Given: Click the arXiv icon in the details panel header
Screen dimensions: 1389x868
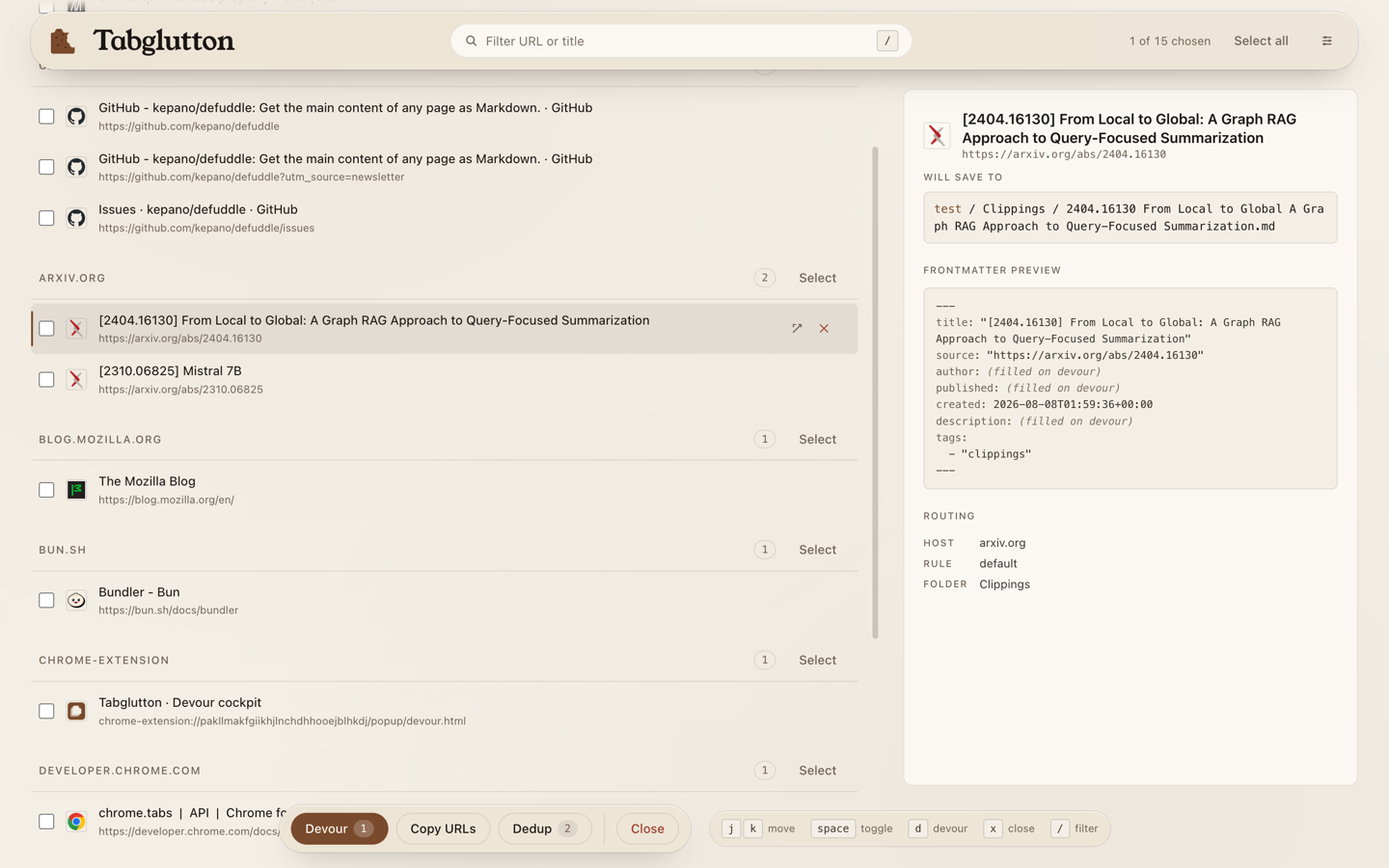Looking at the screenshot, I should [937, 135].
